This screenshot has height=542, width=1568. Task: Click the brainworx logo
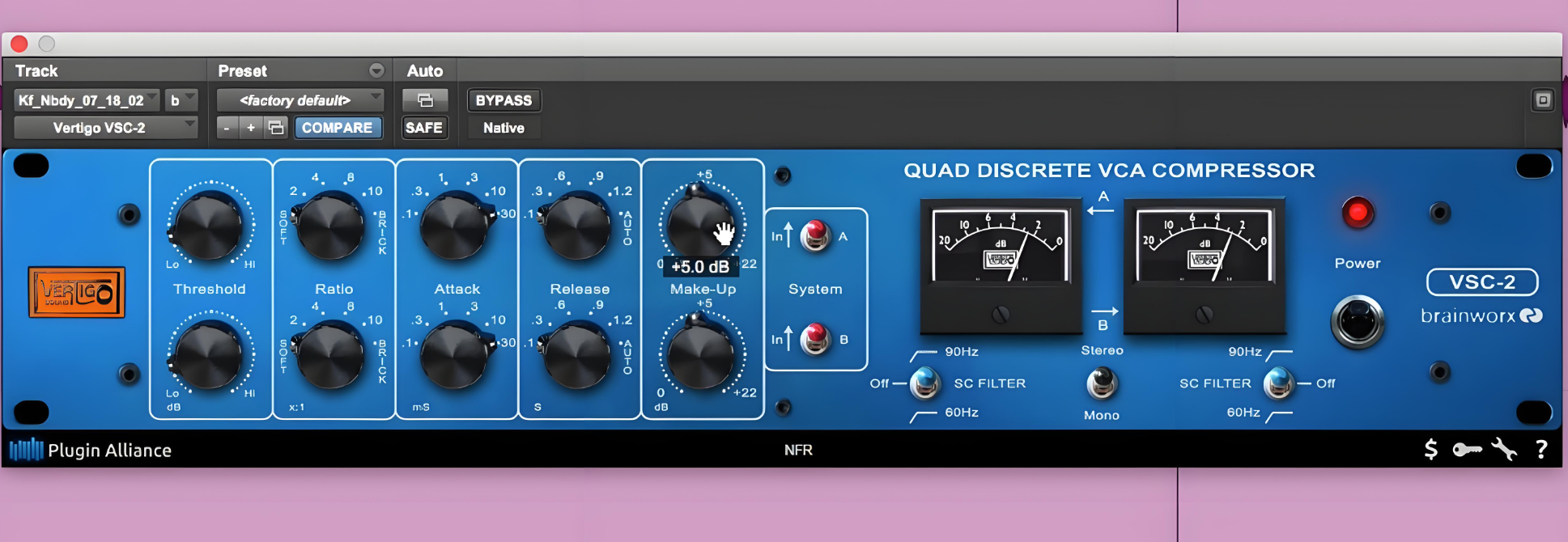coord(1481,315)
